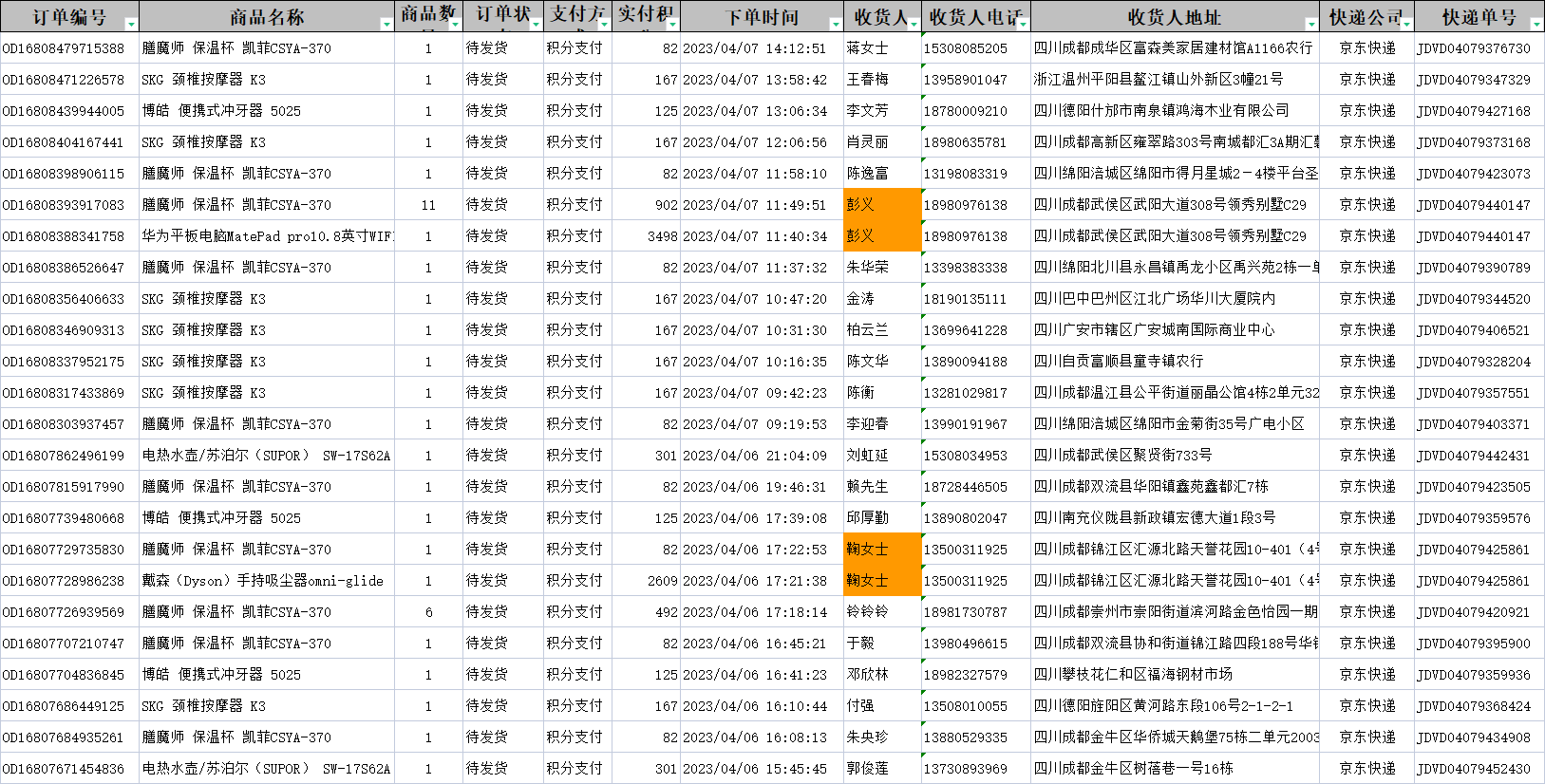Click address cell 四川德阳什邡市南泉镇鸿海木业有限公司

point(1176,110)
